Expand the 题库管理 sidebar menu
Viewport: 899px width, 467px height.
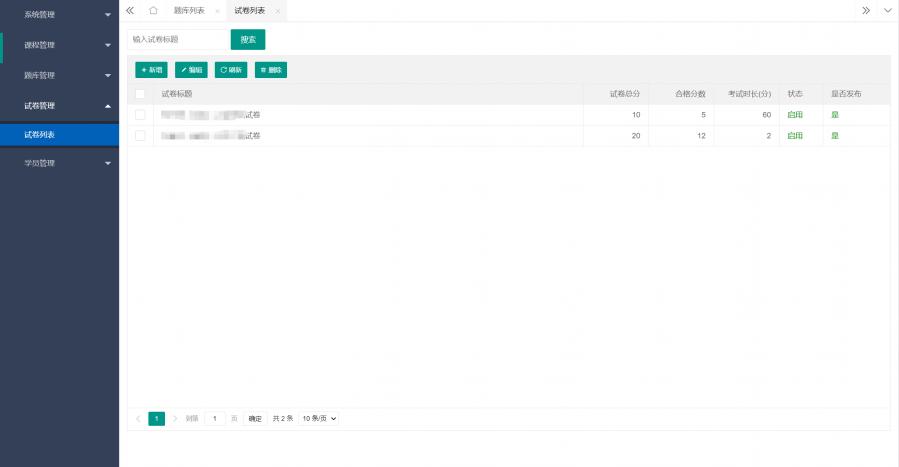tap(59, 75)
